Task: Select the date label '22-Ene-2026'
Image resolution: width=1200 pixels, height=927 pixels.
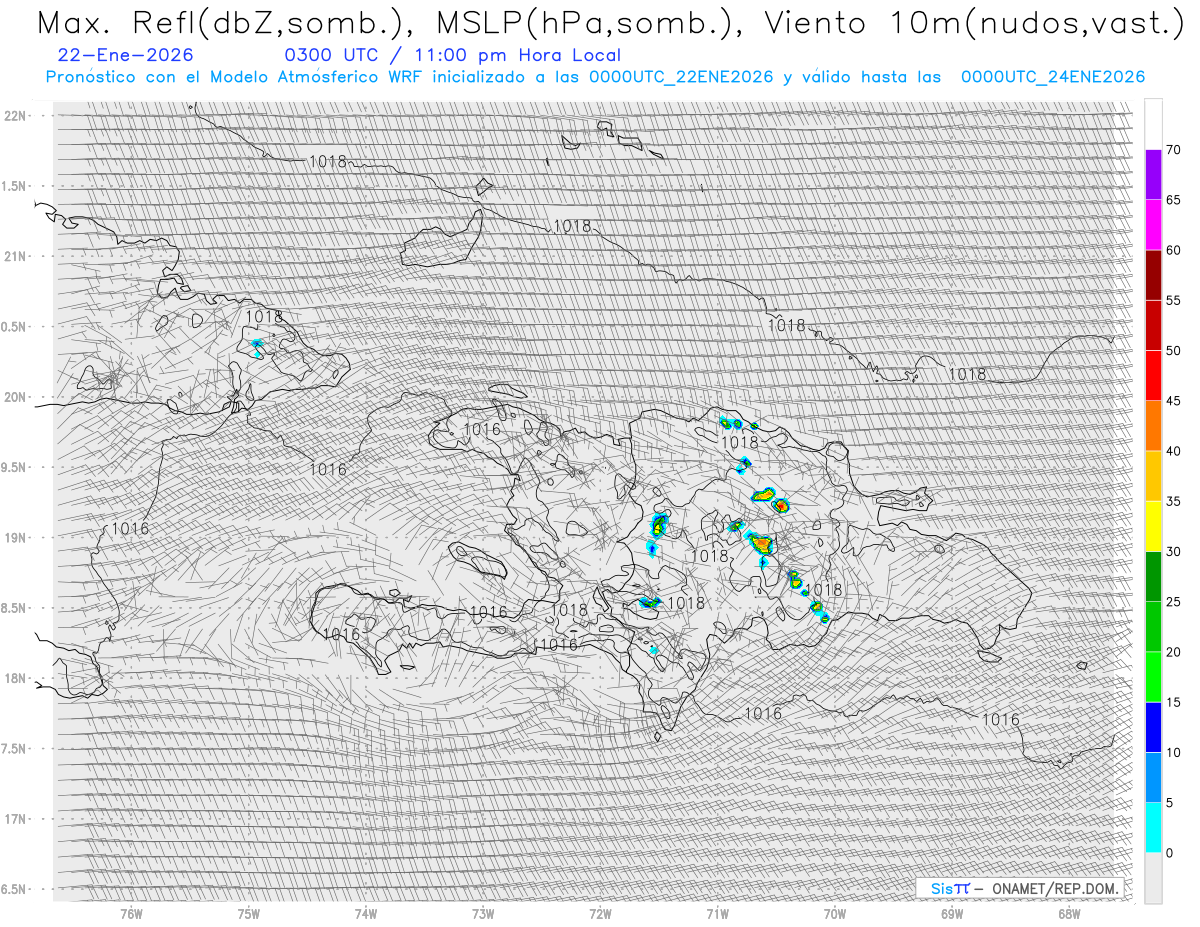Action: coord(126,56)
